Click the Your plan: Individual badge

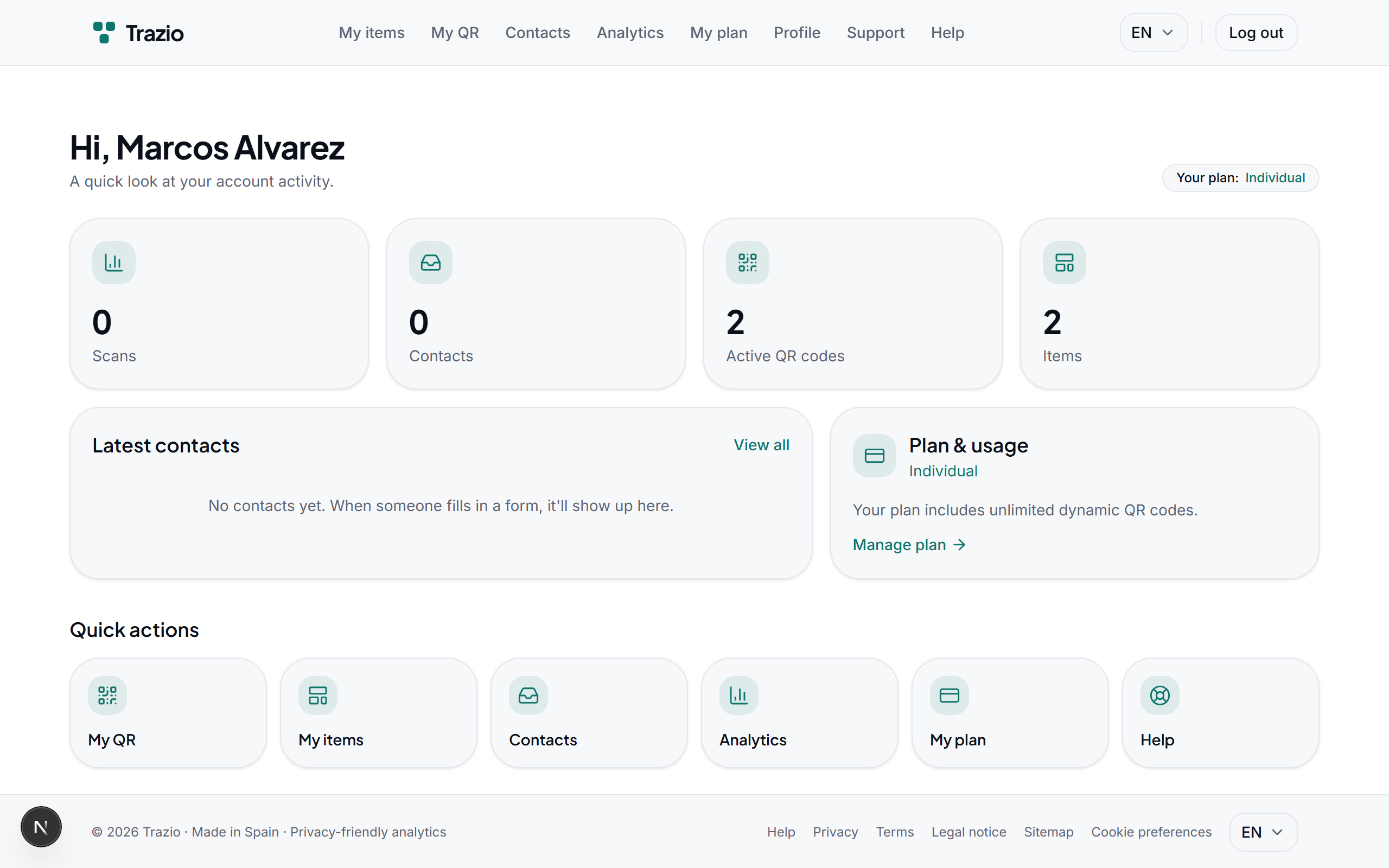point(1240,178)
